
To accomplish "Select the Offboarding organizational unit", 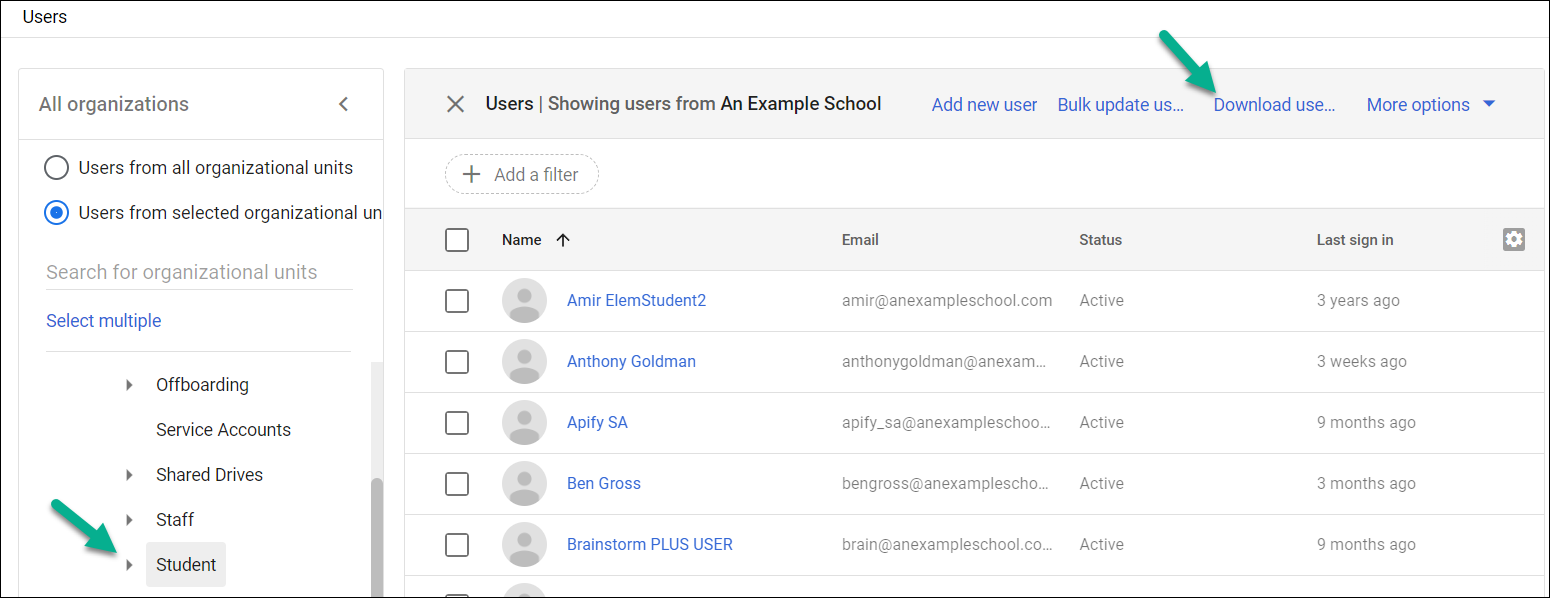I will (x=202, y=385).
